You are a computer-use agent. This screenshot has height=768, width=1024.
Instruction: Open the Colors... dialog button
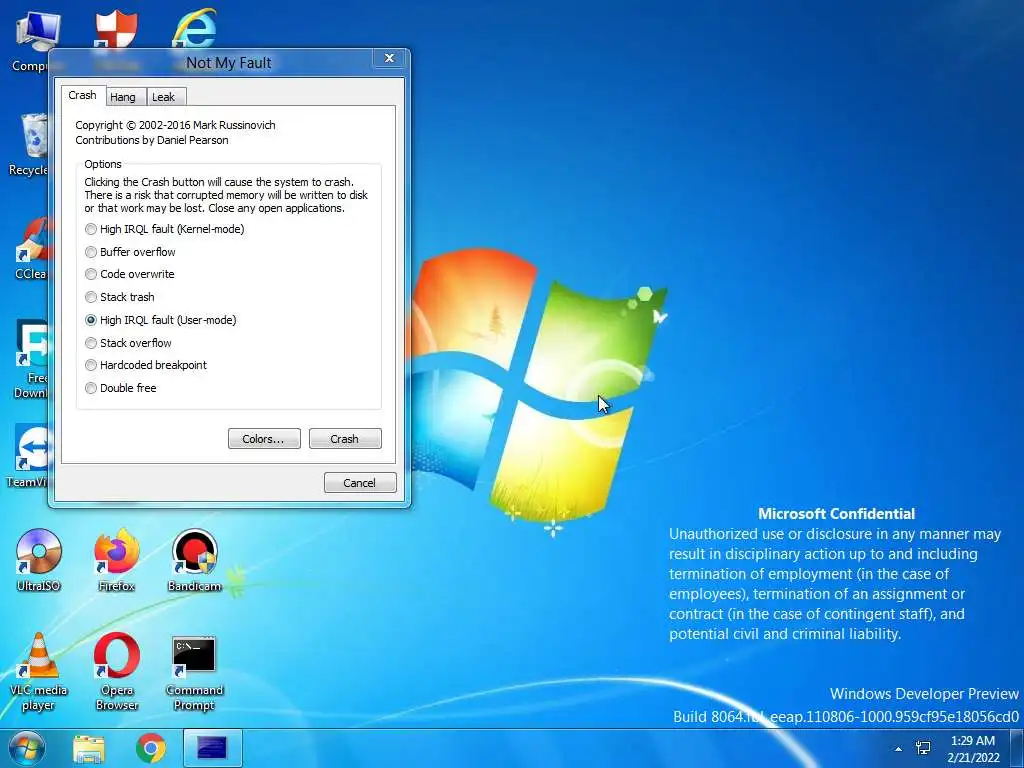click(264, 439)
